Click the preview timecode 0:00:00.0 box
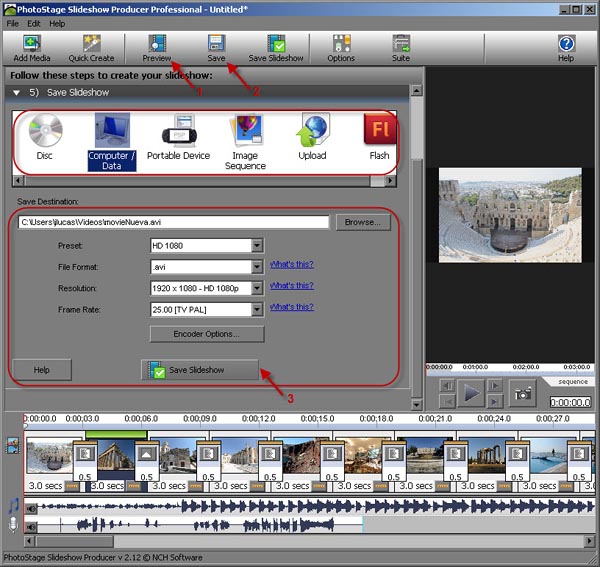This screenshot has height=567, width=600. click(x=570, y=402)
